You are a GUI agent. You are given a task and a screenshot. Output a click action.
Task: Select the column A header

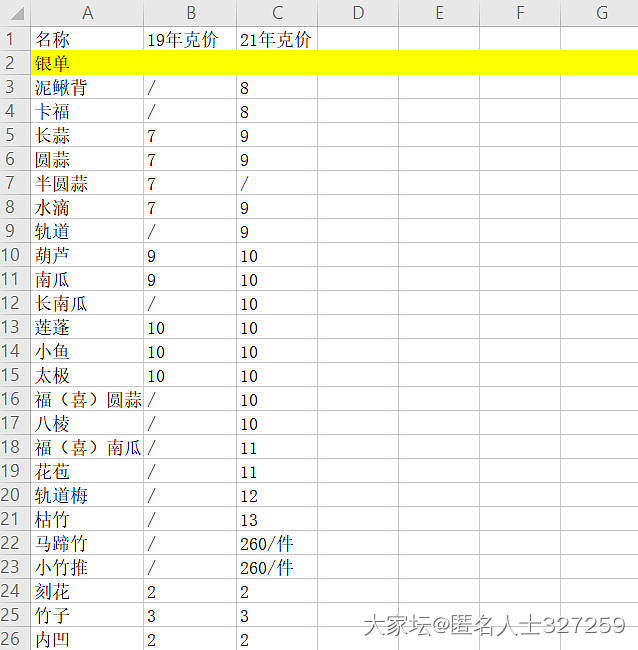pos(87,13)
